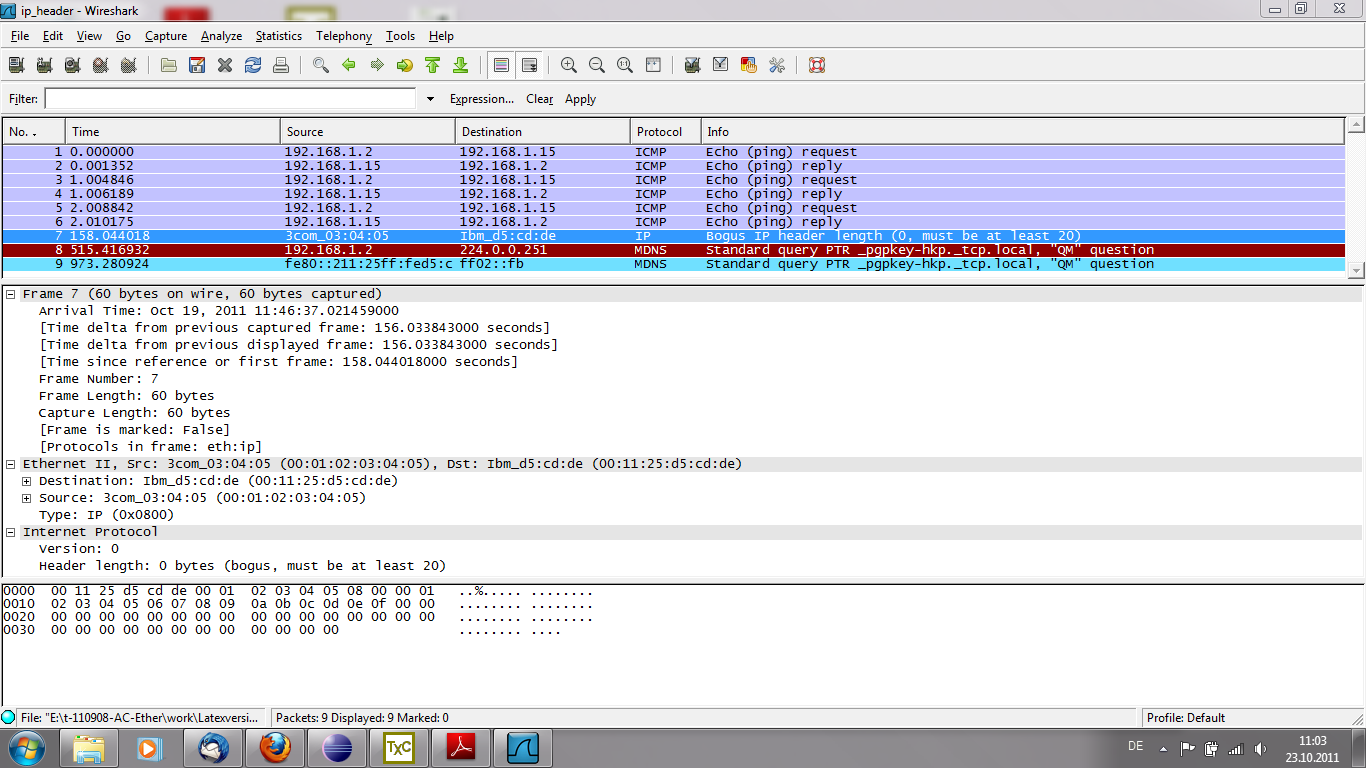
Task: Go to packet number icon
Action: coord(405,65)
